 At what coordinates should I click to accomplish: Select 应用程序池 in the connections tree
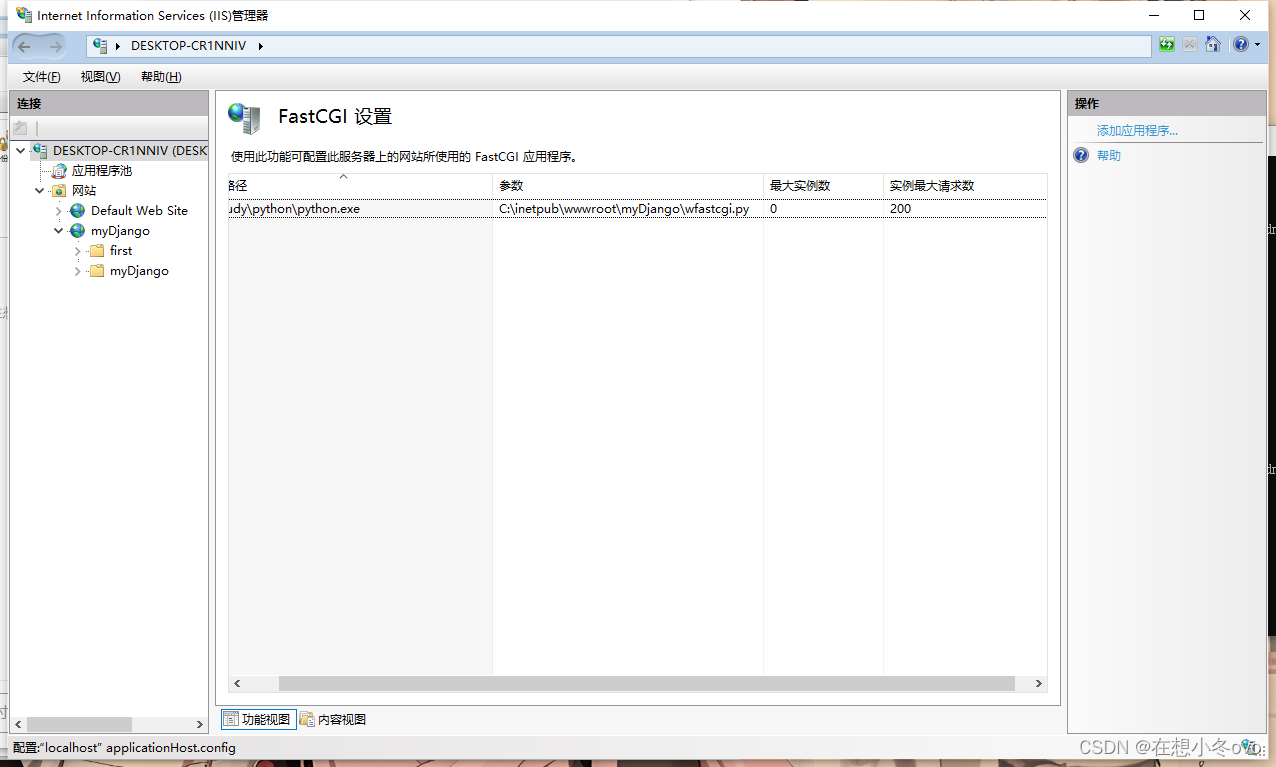pos(102,171)
